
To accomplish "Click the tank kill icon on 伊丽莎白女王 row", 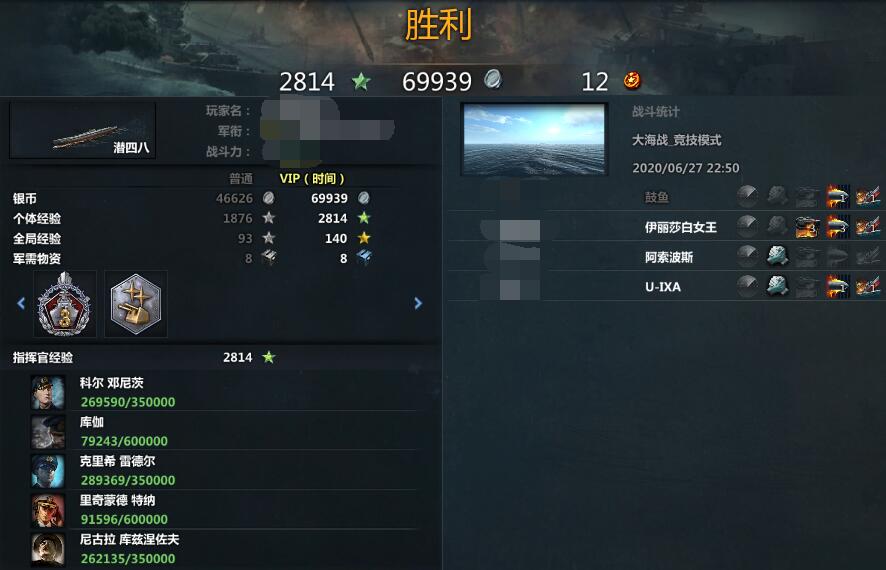I will [807, 227].
